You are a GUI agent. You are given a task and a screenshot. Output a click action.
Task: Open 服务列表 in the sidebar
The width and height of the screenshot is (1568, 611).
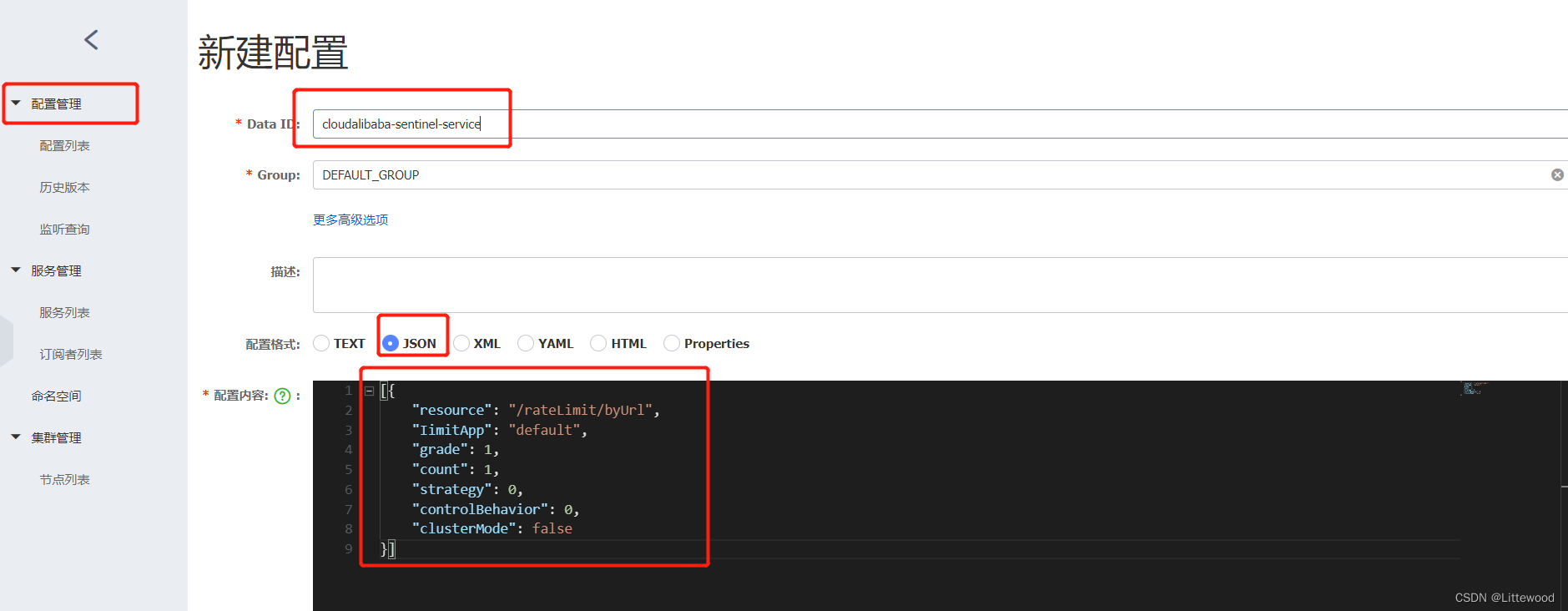click(x=64, y=312)
